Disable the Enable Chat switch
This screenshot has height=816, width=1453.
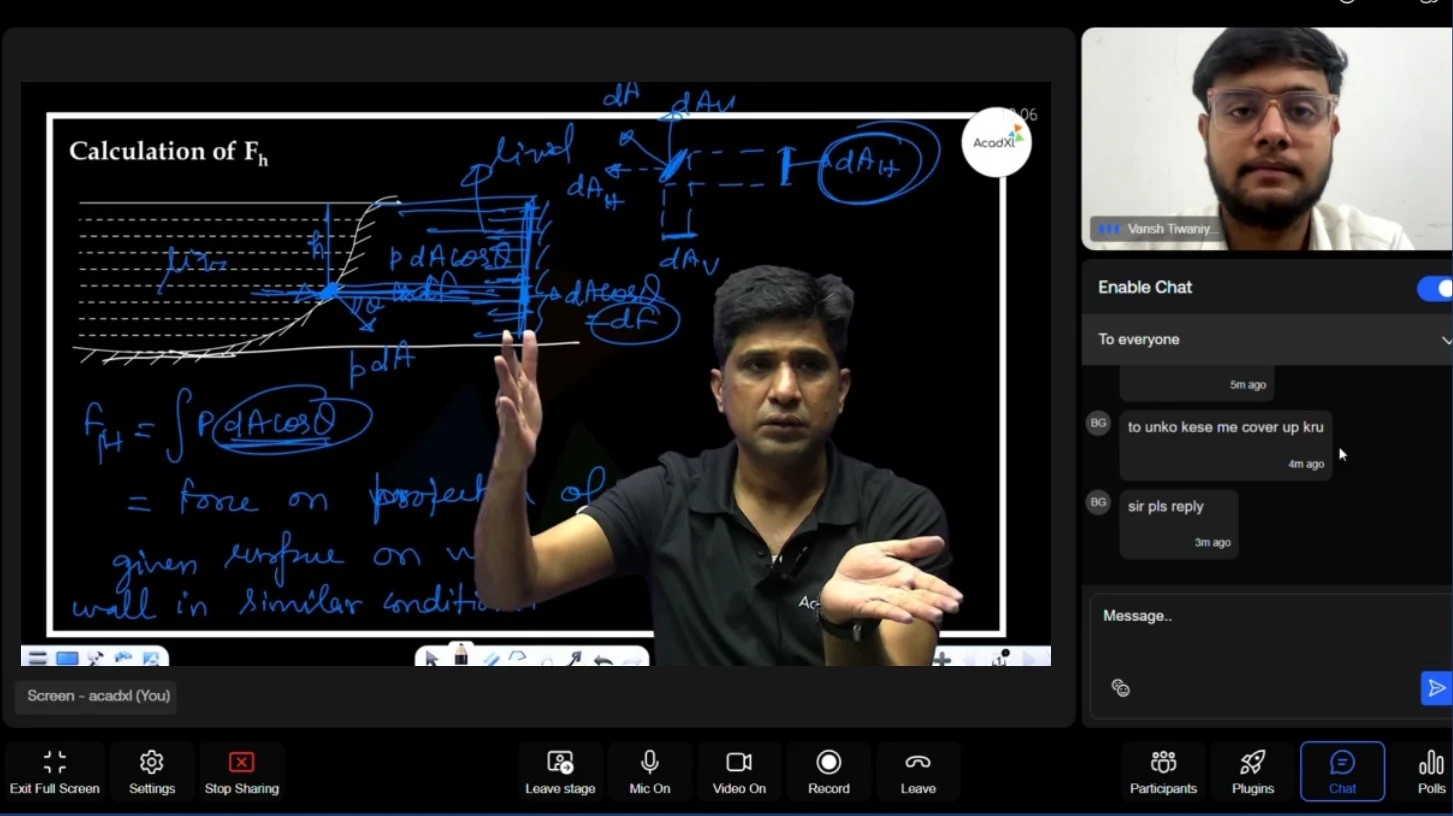(x=1436, y=288)
